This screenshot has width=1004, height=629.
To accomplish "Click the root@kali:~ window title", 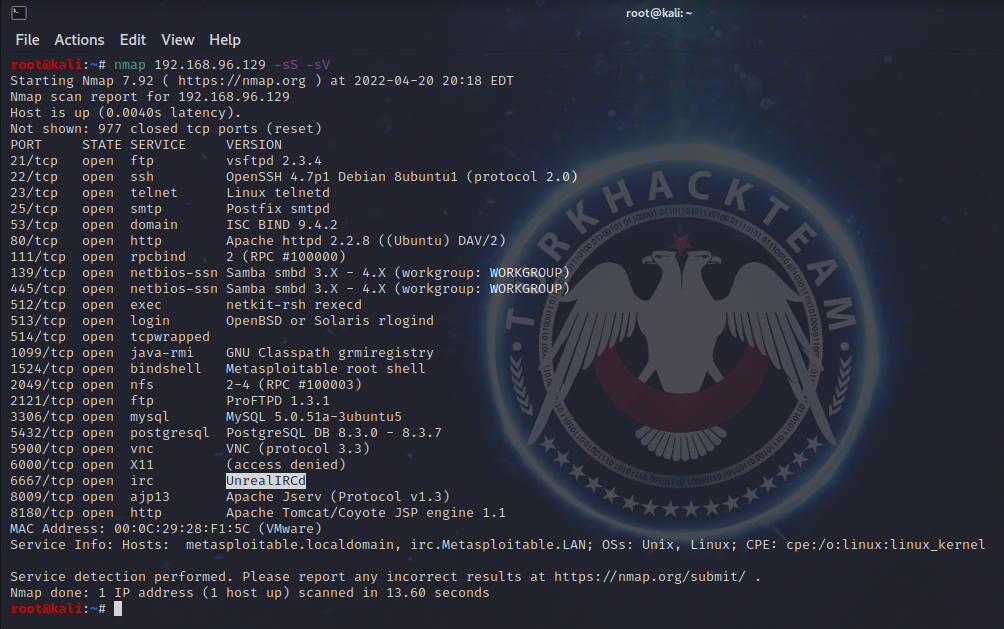I will point(659,13).
